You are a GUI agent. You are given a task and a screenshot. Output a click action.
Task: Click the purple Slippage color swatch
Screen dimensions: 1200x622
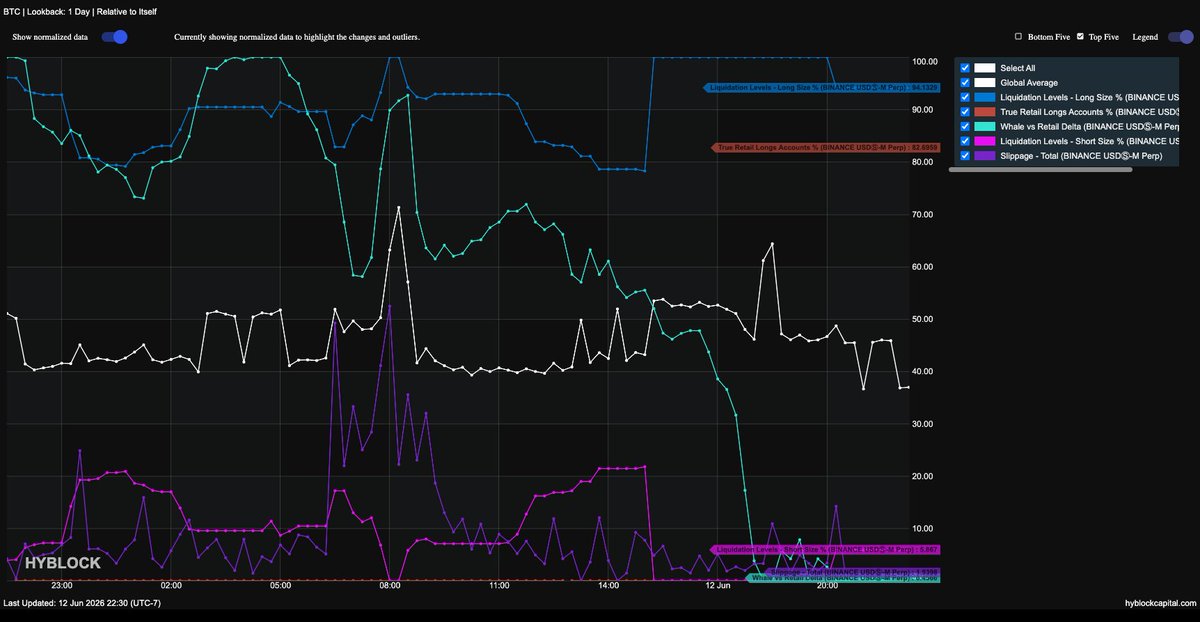(x=985, y=156)
